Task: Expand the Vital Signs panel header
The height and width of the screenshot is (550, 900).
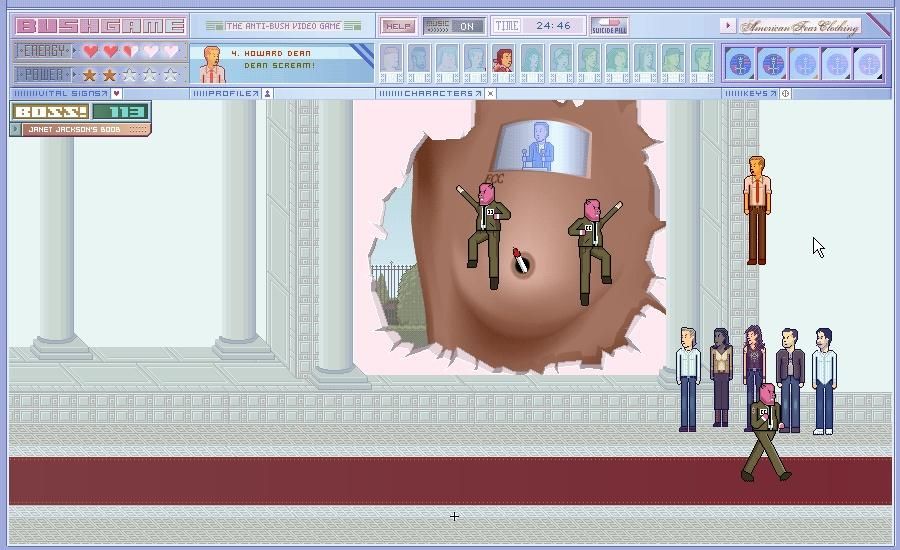Action: pyautogui.click(x=60, y=94)
